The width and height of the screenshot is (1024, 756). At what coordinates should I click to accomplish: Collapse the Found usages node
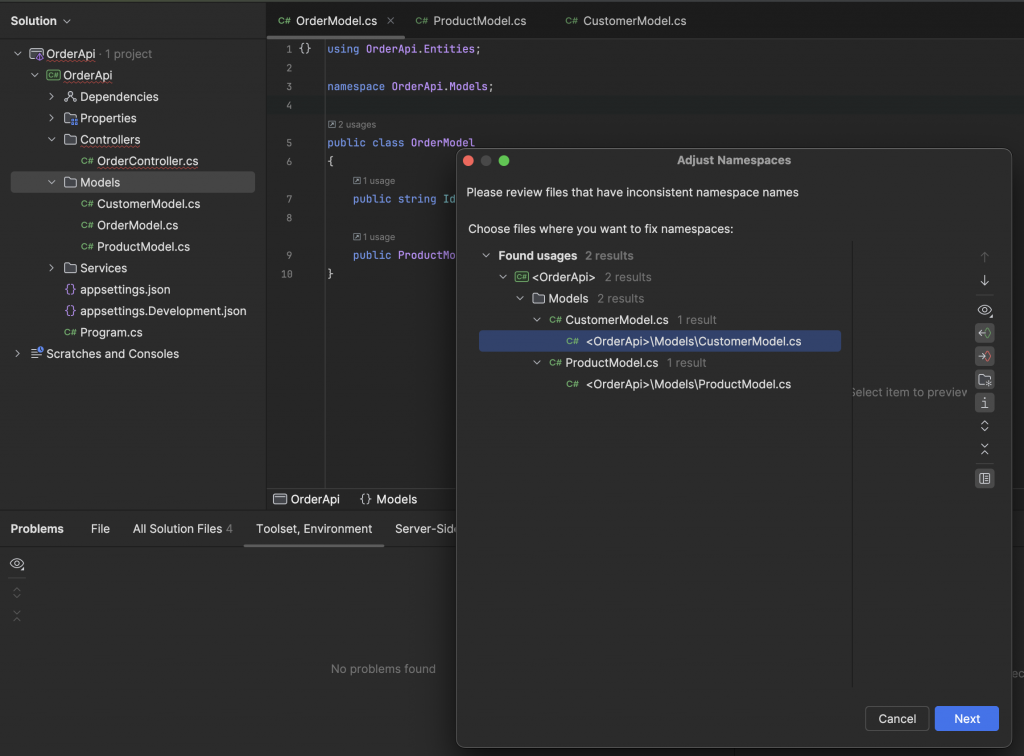tap(487, 256)
